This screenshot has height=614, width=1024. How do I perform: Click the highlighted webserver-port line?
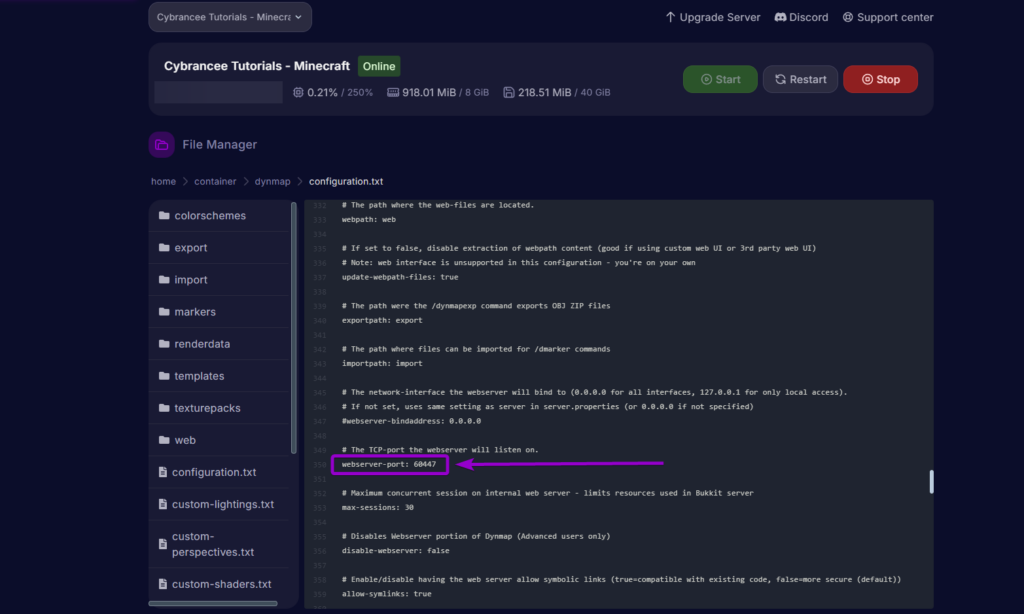[389, 464]
